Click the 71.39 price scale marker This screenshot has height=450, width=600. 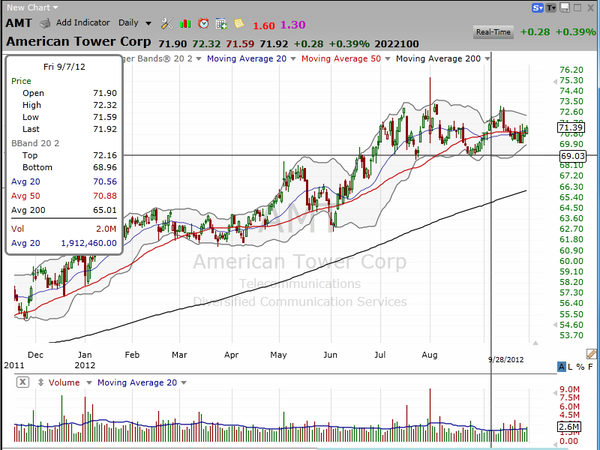click(x=571, y=127)
